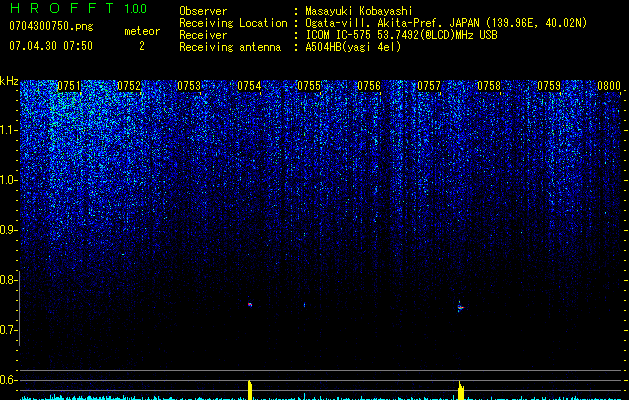629x400 pixels.
Task: Click the Receiver label
Action: 203,35
